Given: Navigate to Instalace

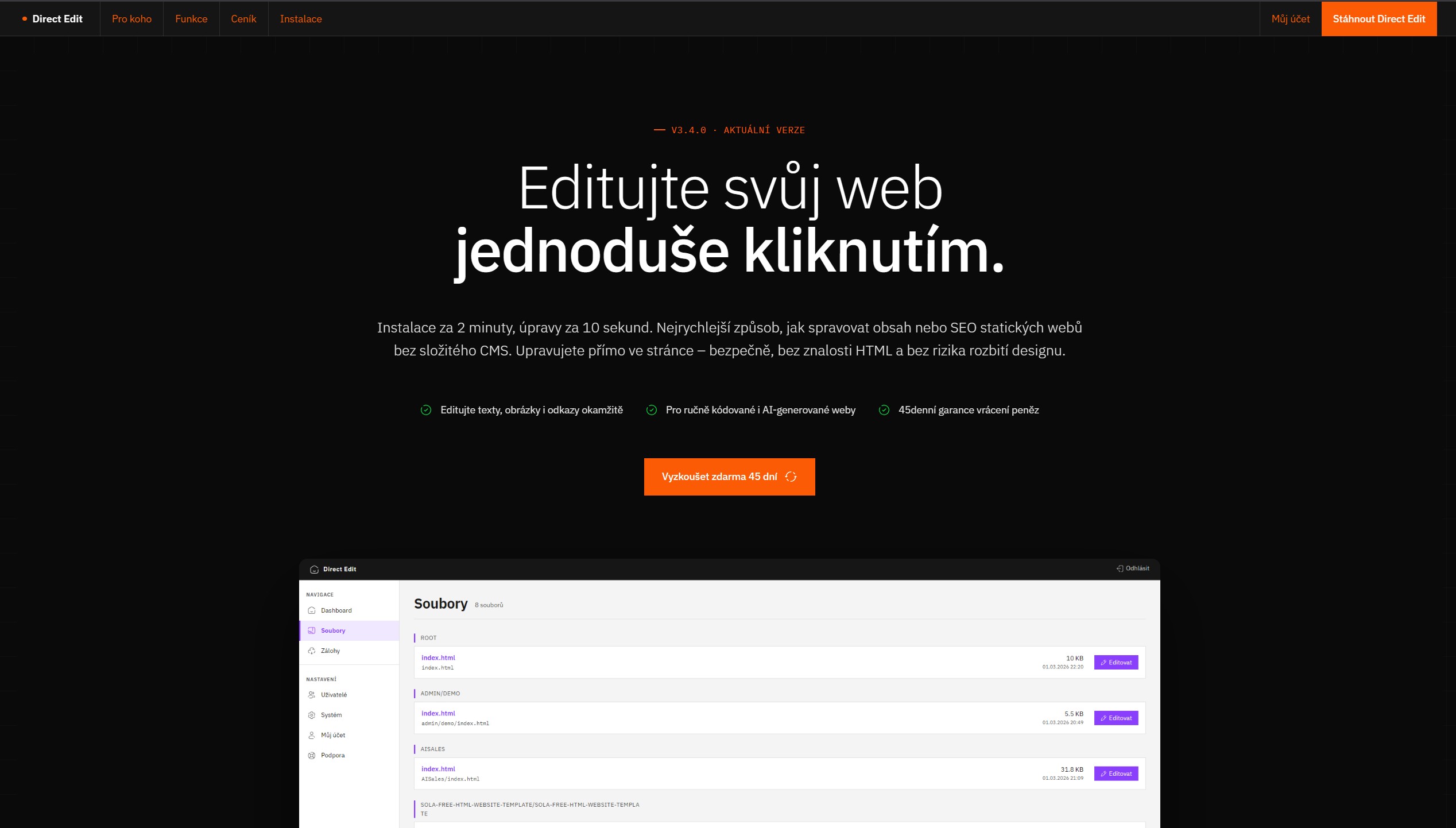Looking at the screenshot, I should (300, 18).
